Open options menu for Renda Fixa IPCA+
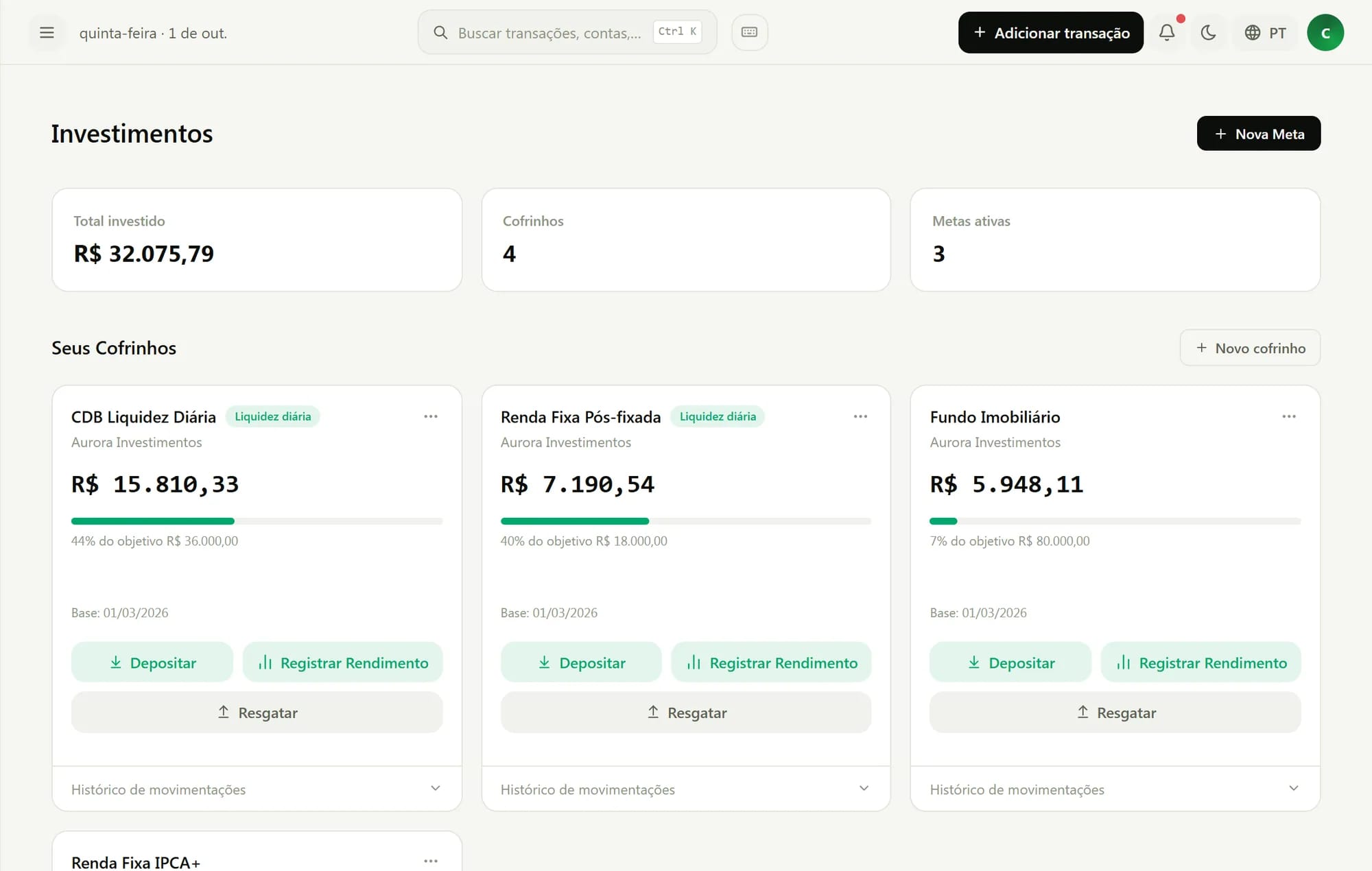Viewport: 1372px width, 871px height. click(431, 861)
